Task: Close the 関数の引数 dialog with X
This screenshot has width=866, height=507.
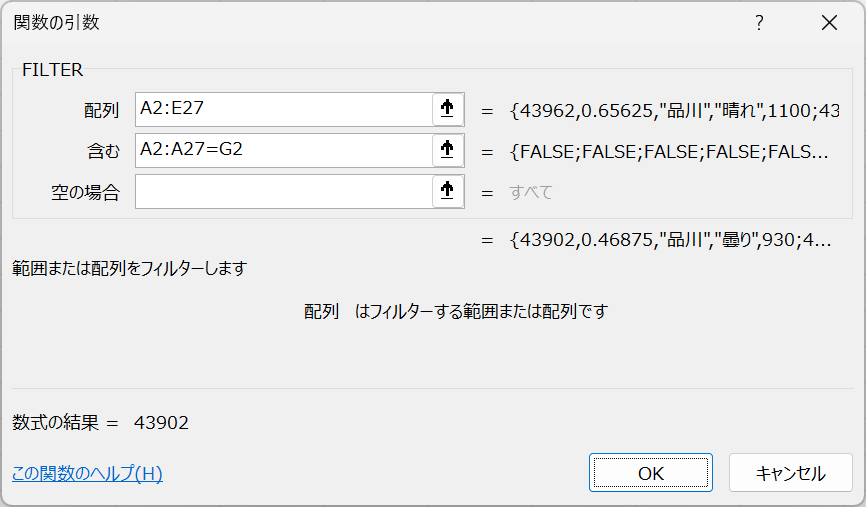Action: (x=829, y=23)
